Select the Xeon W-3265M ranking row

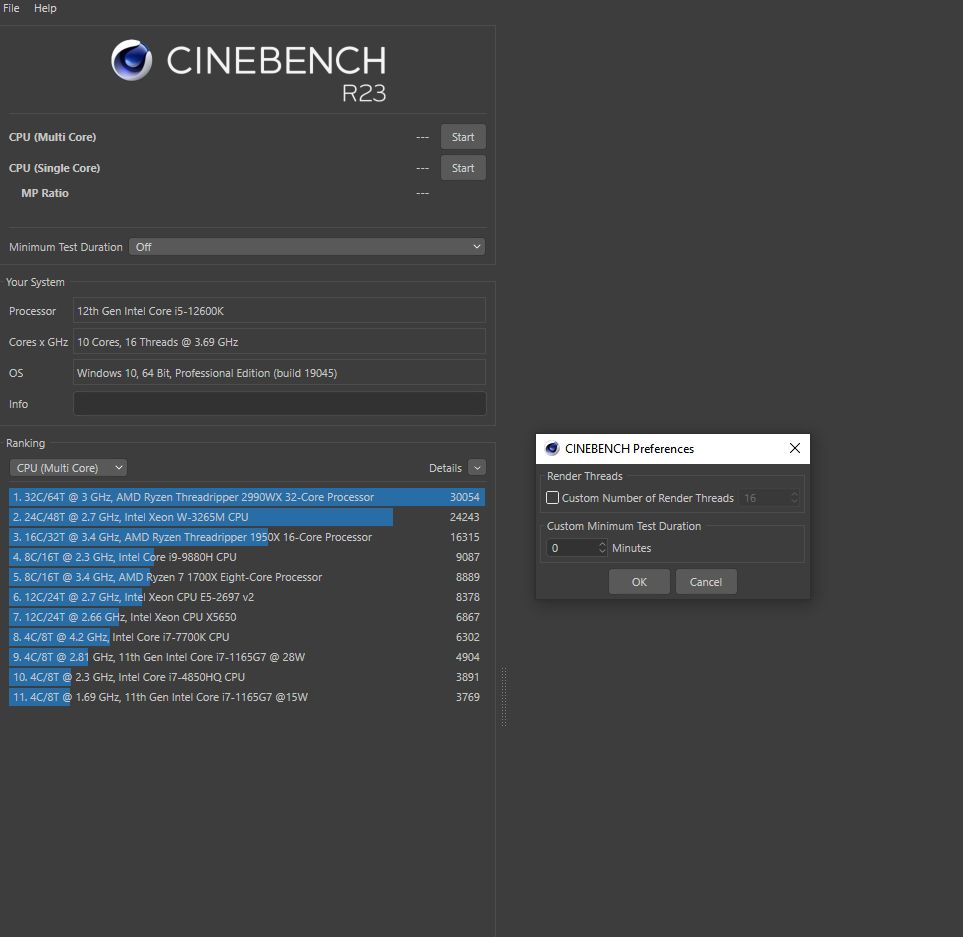pyautogui.click(x=247, y=517)
